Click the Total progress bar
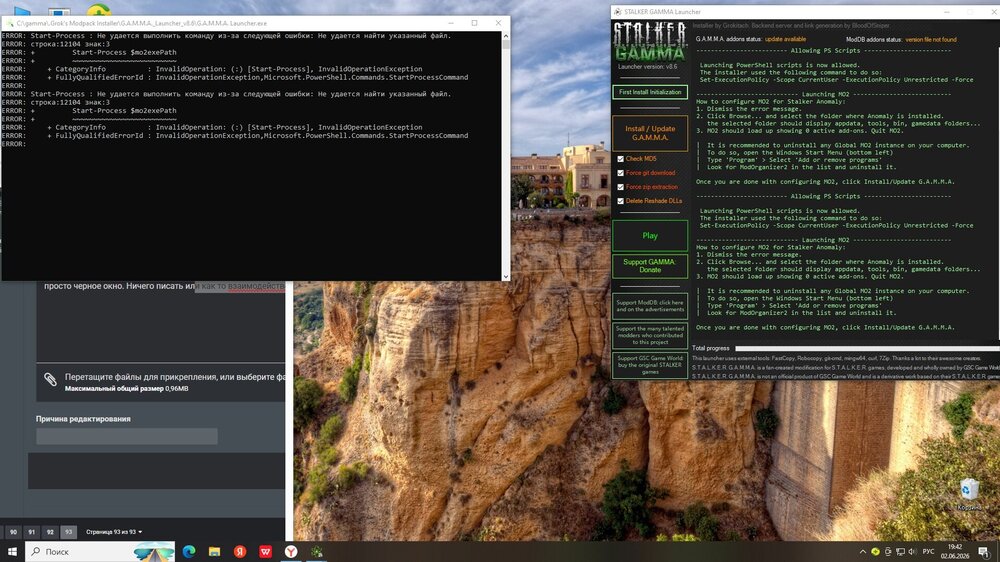 (x=867, y=348)
